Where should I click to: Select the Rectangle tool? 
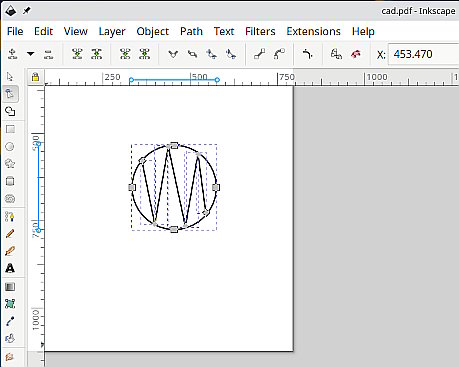click(10, 129)
